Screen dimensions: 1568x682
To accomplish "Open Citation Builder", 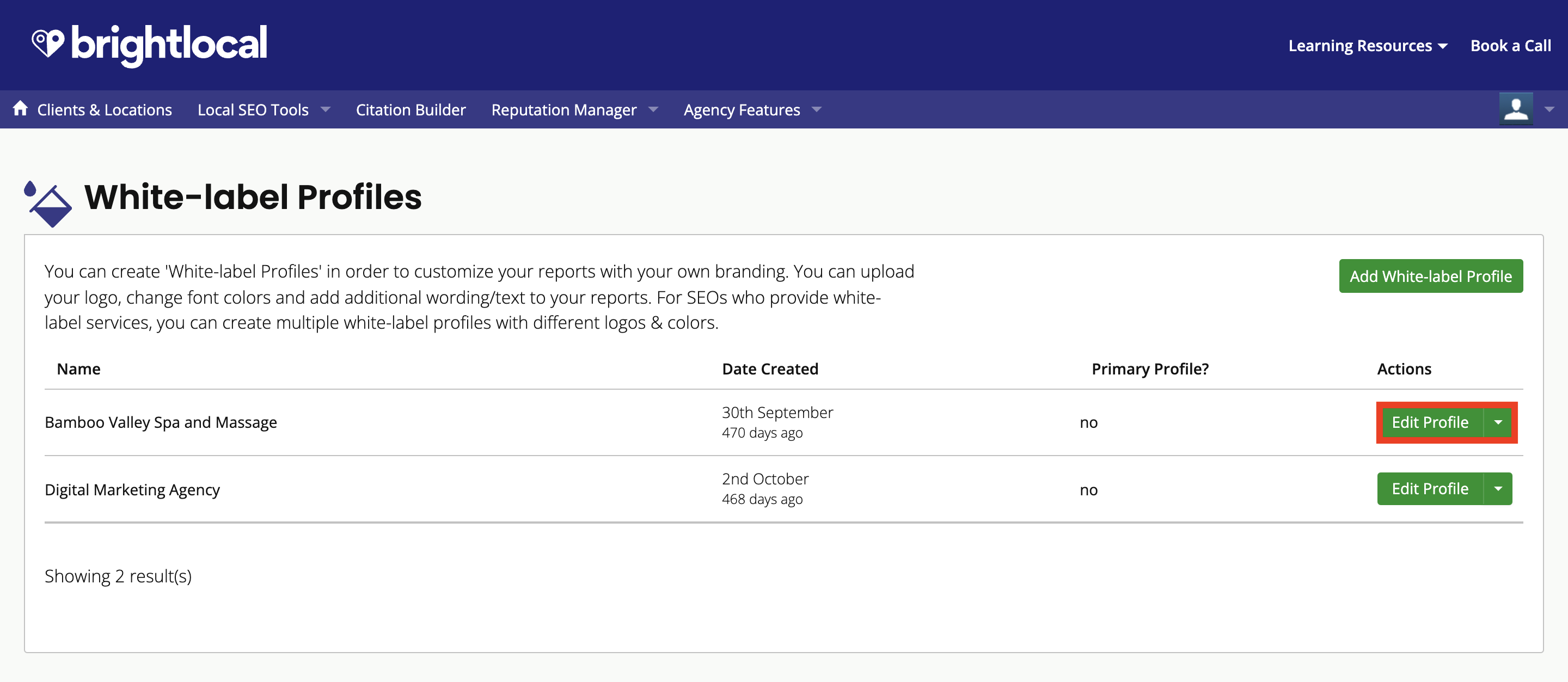I will 411,109.
